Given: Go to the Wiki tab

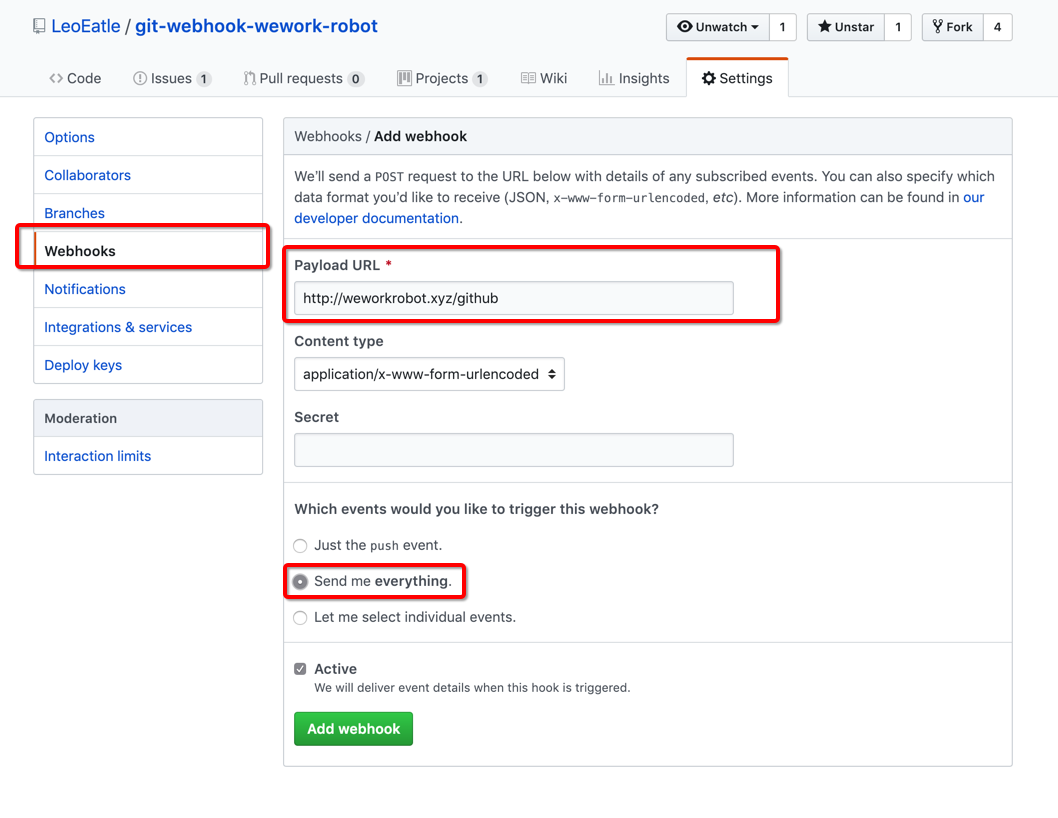Looking at the screenshot, I should point(544,78).
